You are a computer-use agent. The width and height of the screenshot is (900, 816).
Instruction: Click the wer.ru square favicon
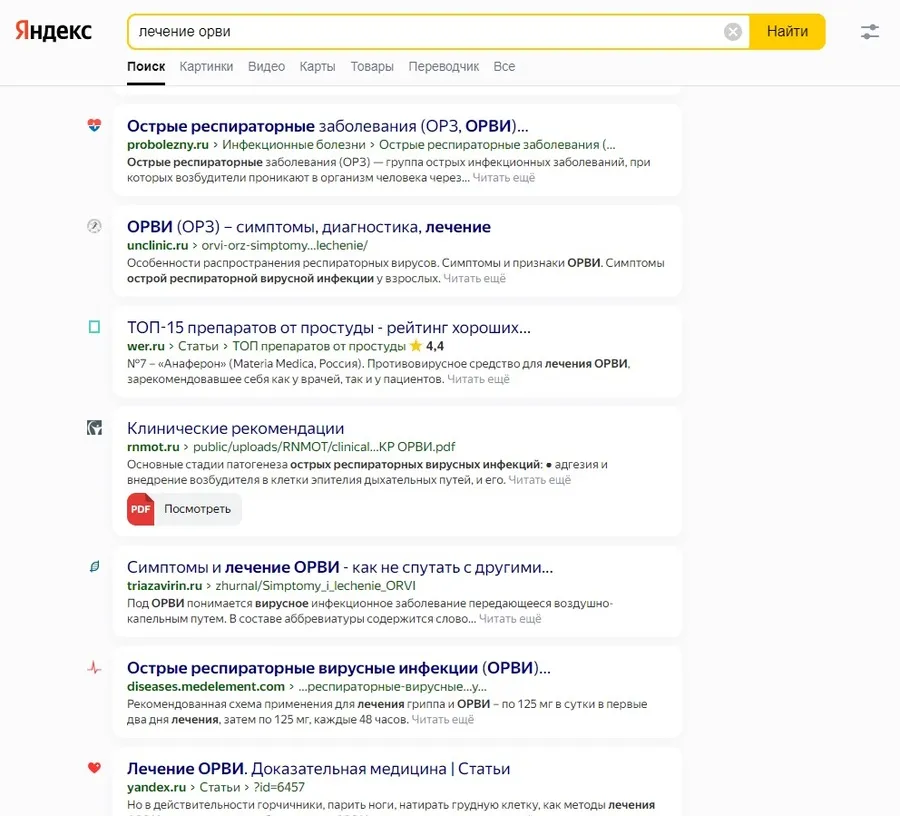[94, 327]
